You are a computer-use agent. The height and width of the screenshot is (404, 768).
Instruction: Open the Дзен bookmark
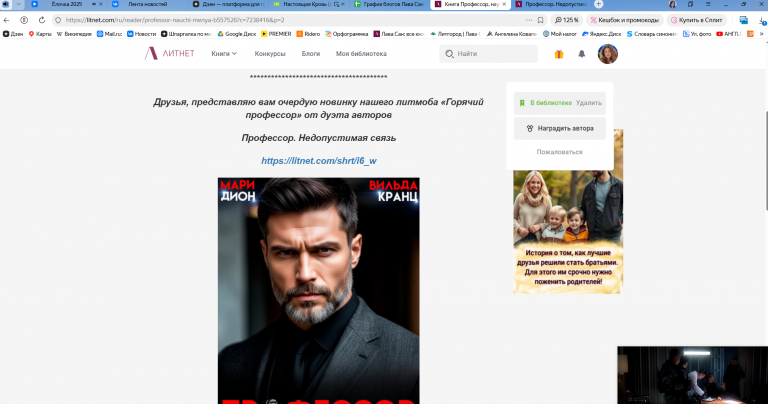coord(13,34)
